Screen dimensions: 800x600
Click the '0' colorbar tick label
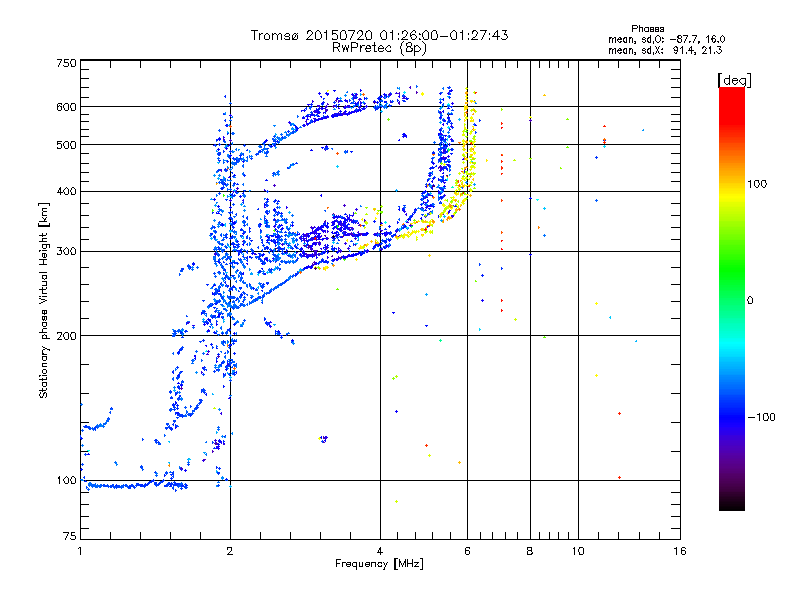click(x=750, y=301)
